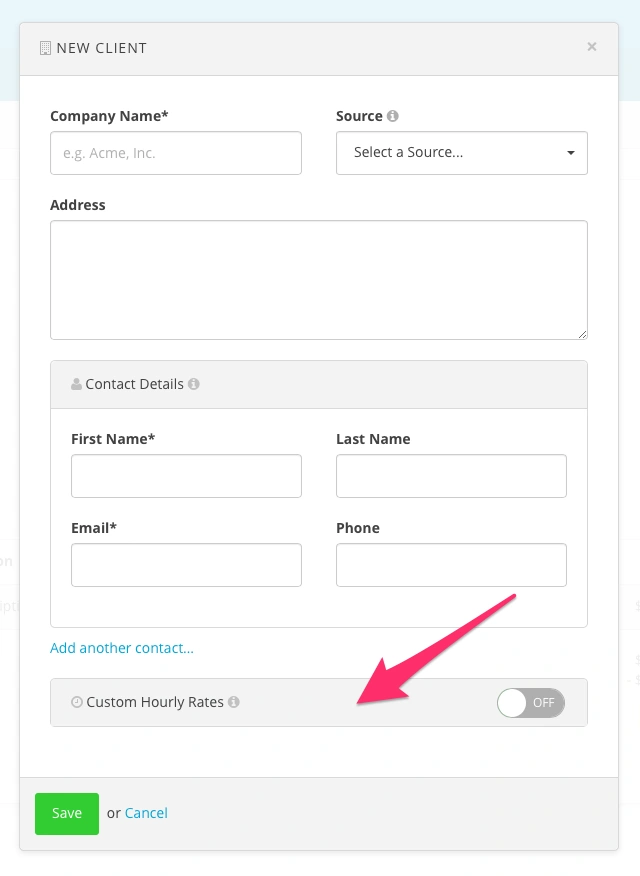Click the info icon beside Contact Details

[194, 384]
